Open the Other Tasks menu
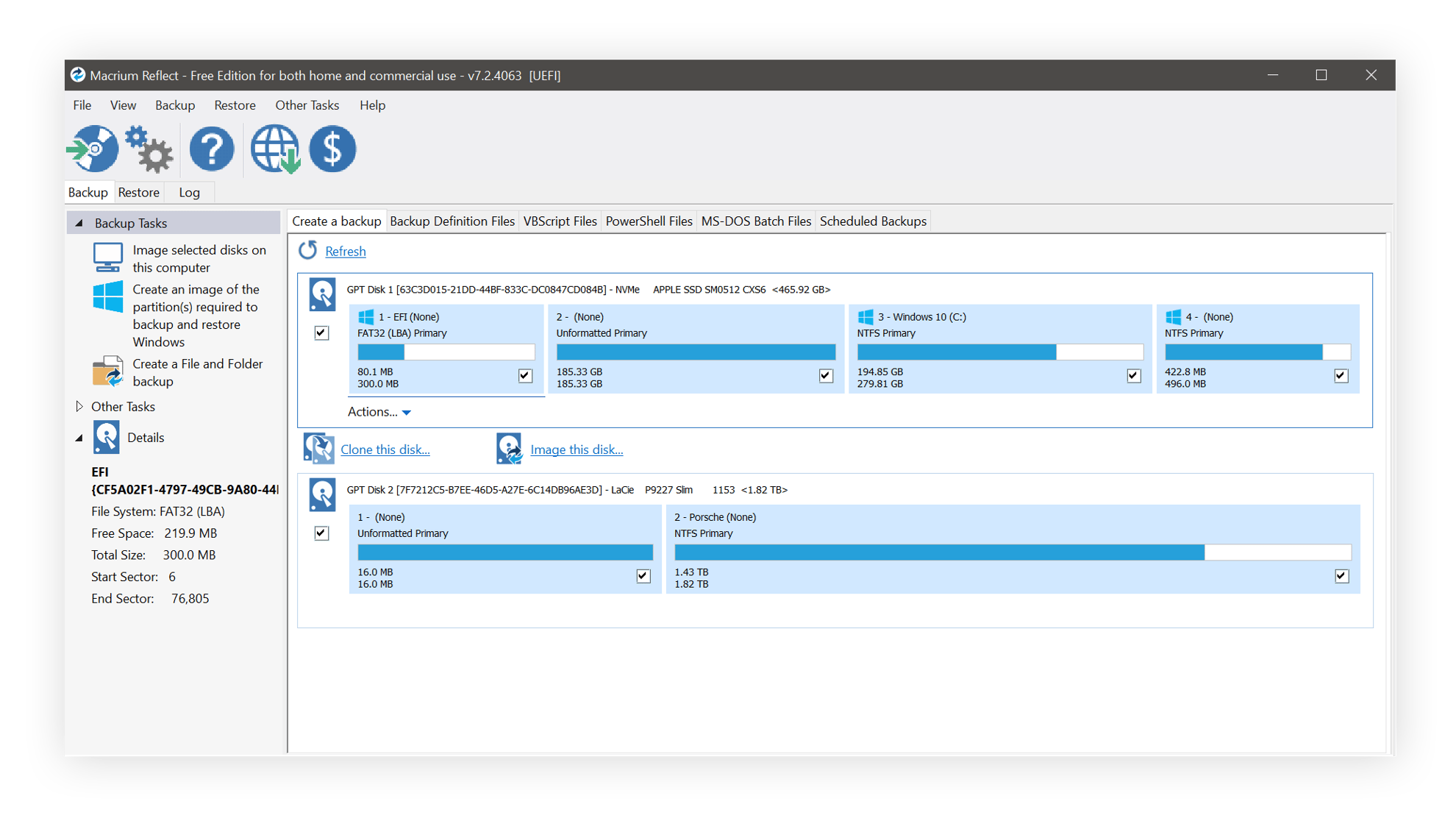Viewport: 1456px width, 818px height. [x=307, y=105]
